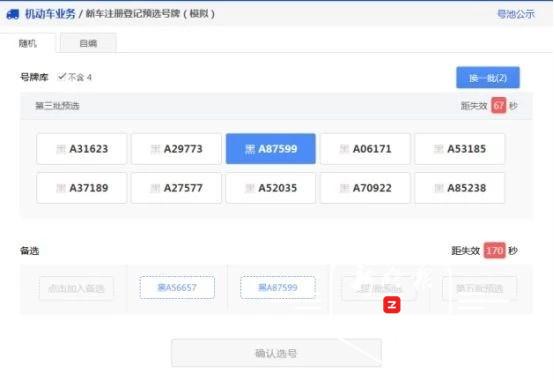554x381 pixels.
Task: Select plate number A53185
Action: 460,149
